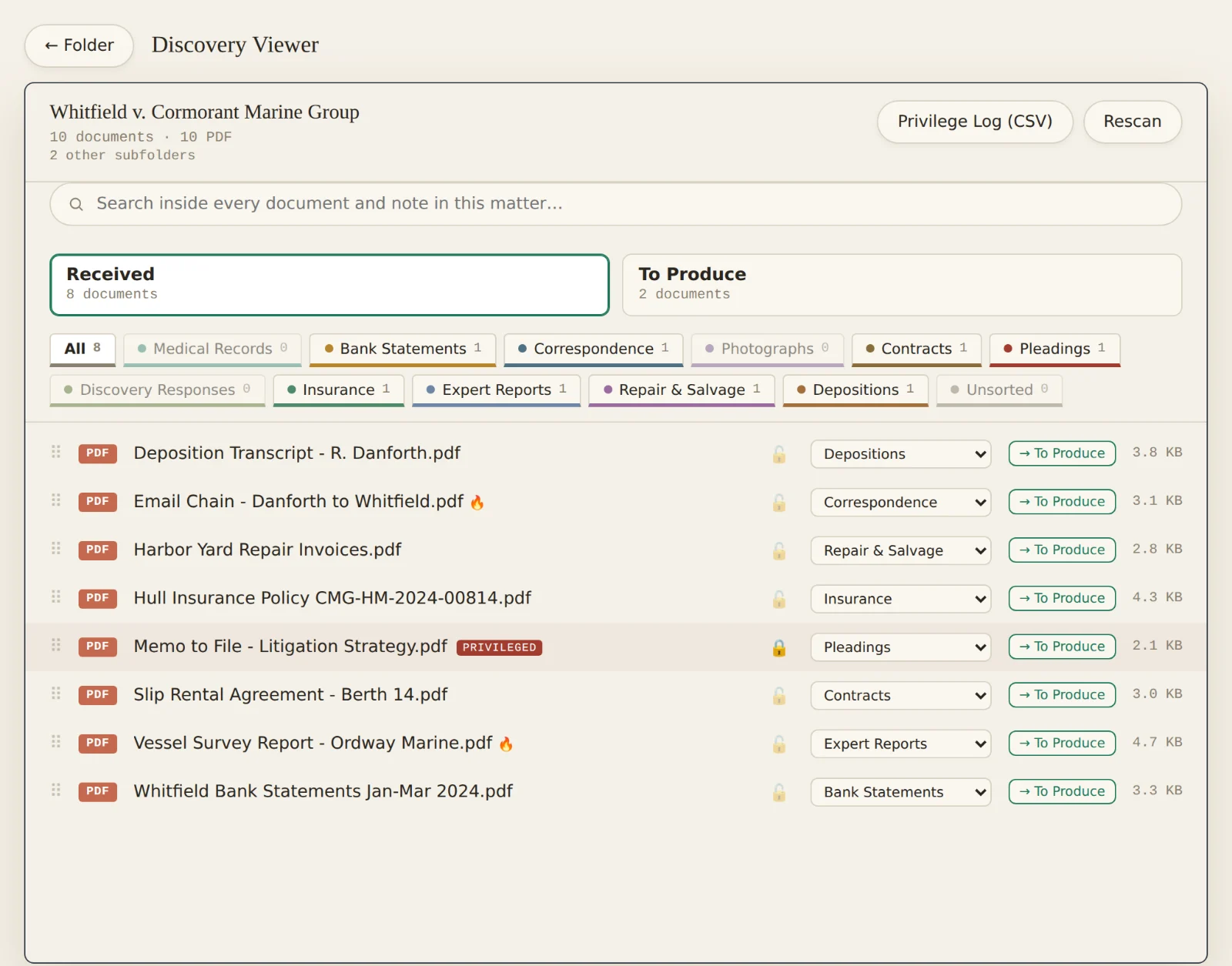
Task: Move Deposition Transcript to To Produce
Action: pos(1062,453)
